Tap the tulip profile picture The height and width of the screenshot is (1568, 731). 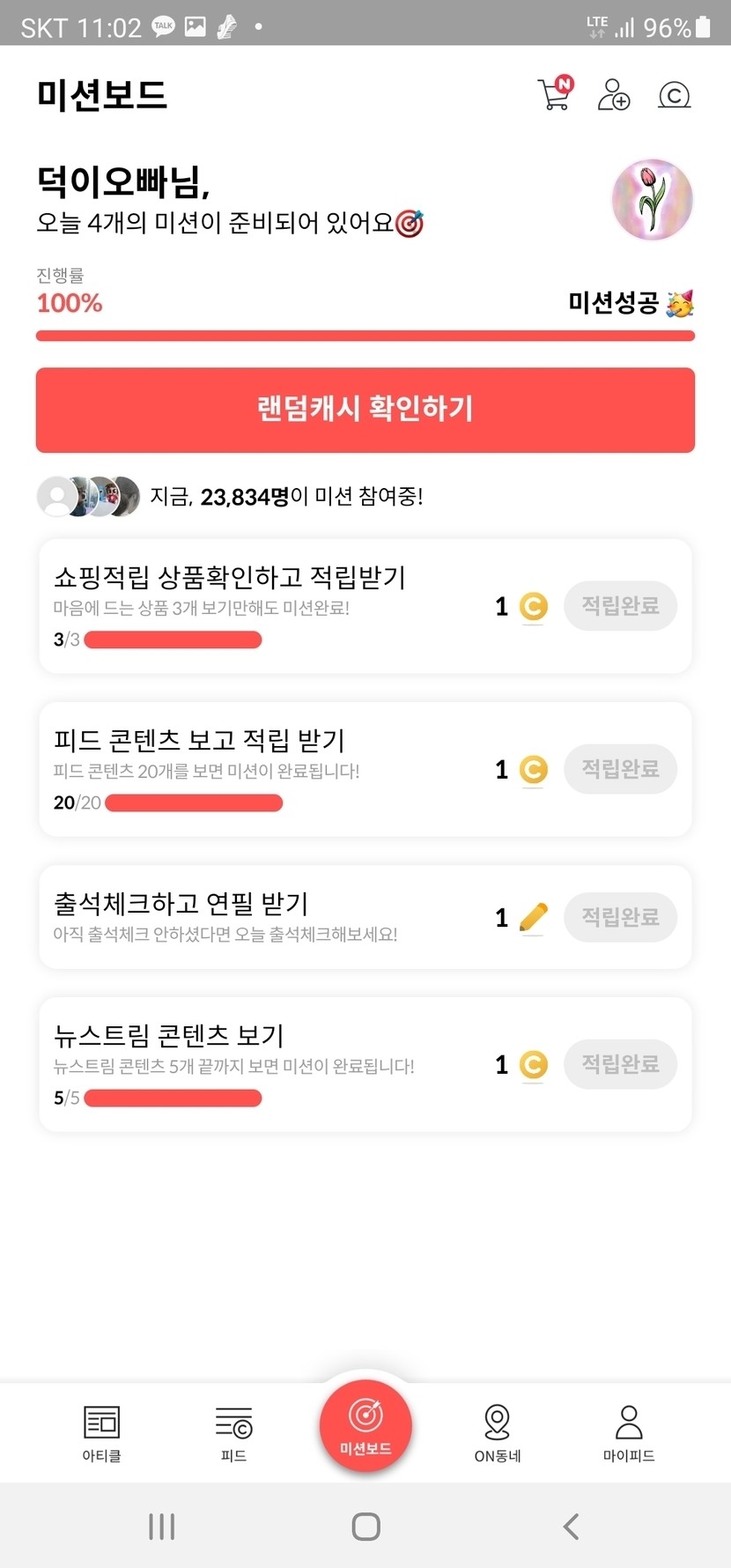[x=652, y=200]
